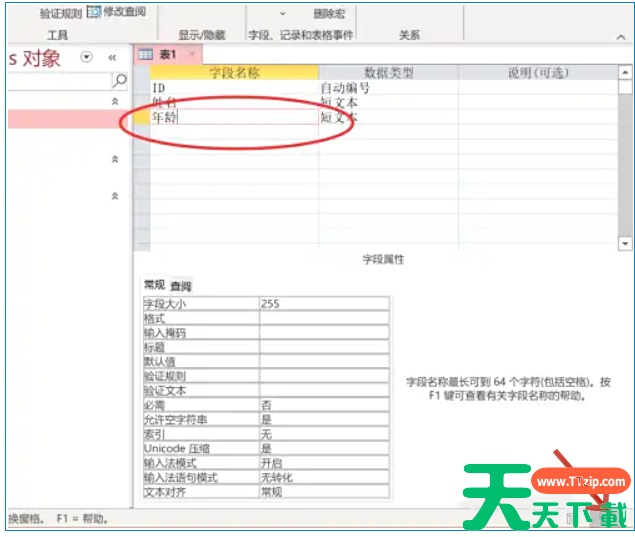Click the Unicode 压缩 value 是
This screenshot has width=635, height=537.
tap(324, 448)
